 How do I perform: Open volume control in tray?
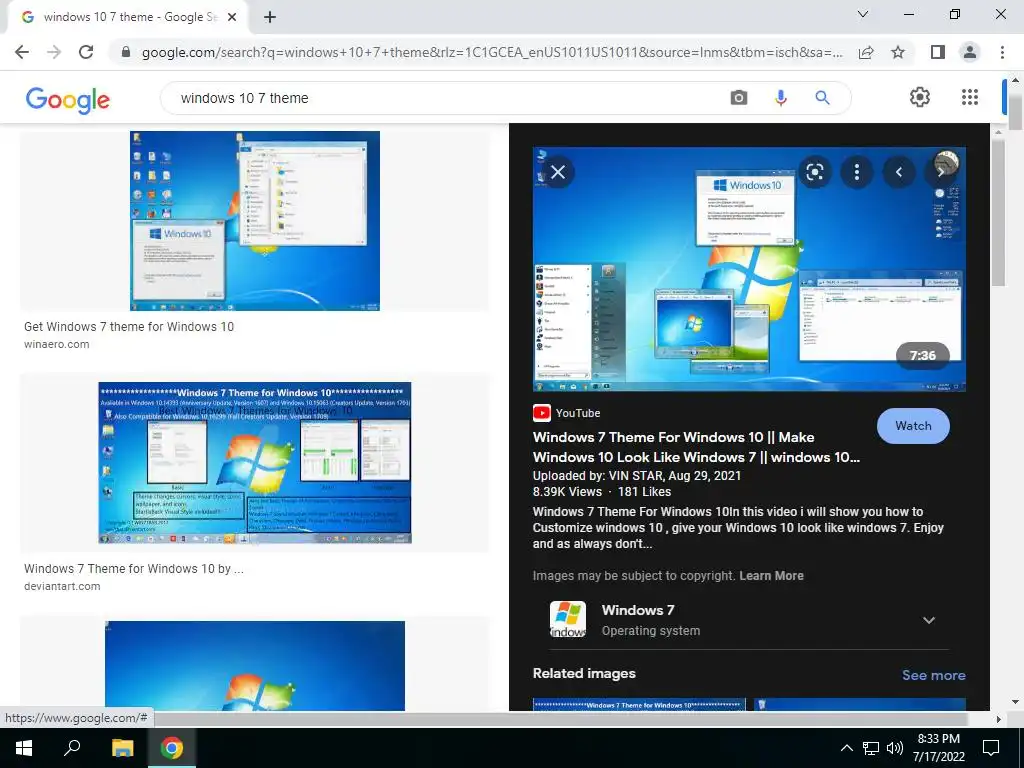(x=895, y=748)
